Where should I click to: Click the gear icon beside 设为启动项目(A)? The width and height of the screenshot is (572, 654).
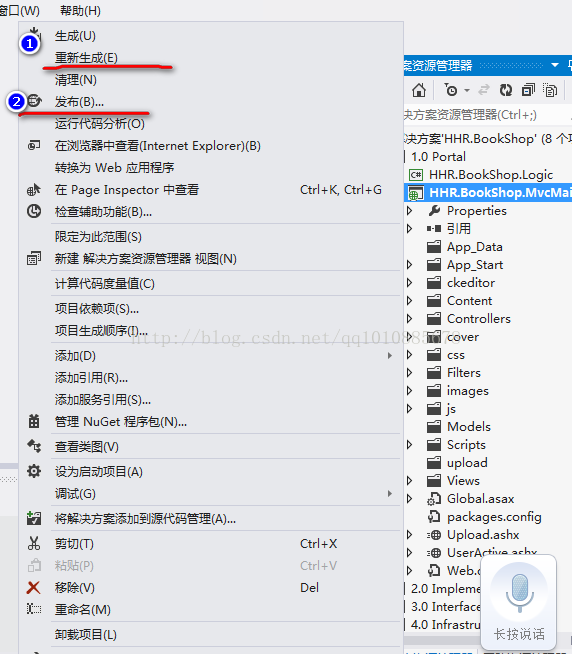pyautogui.click(x=34, y=471)
